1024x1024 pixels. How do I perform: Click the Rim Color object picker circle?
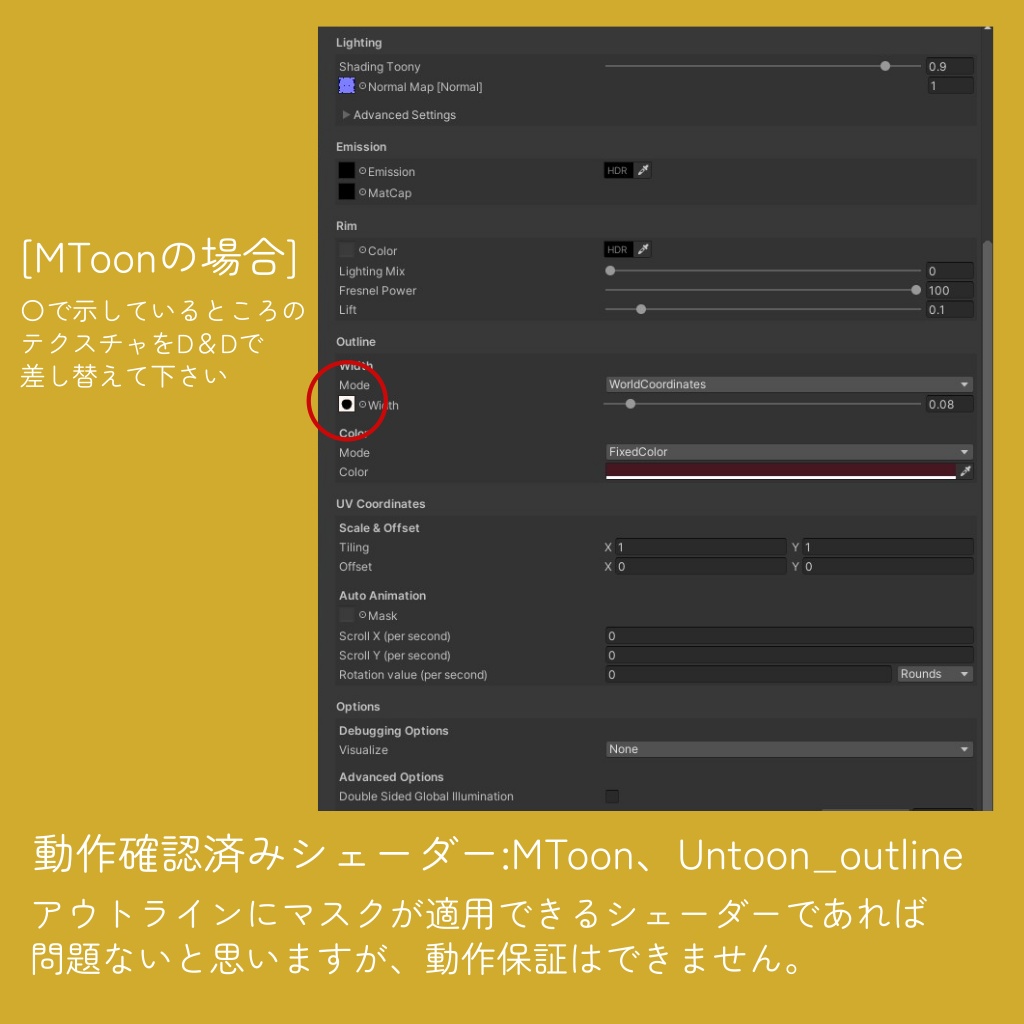(x=362, y=250)
